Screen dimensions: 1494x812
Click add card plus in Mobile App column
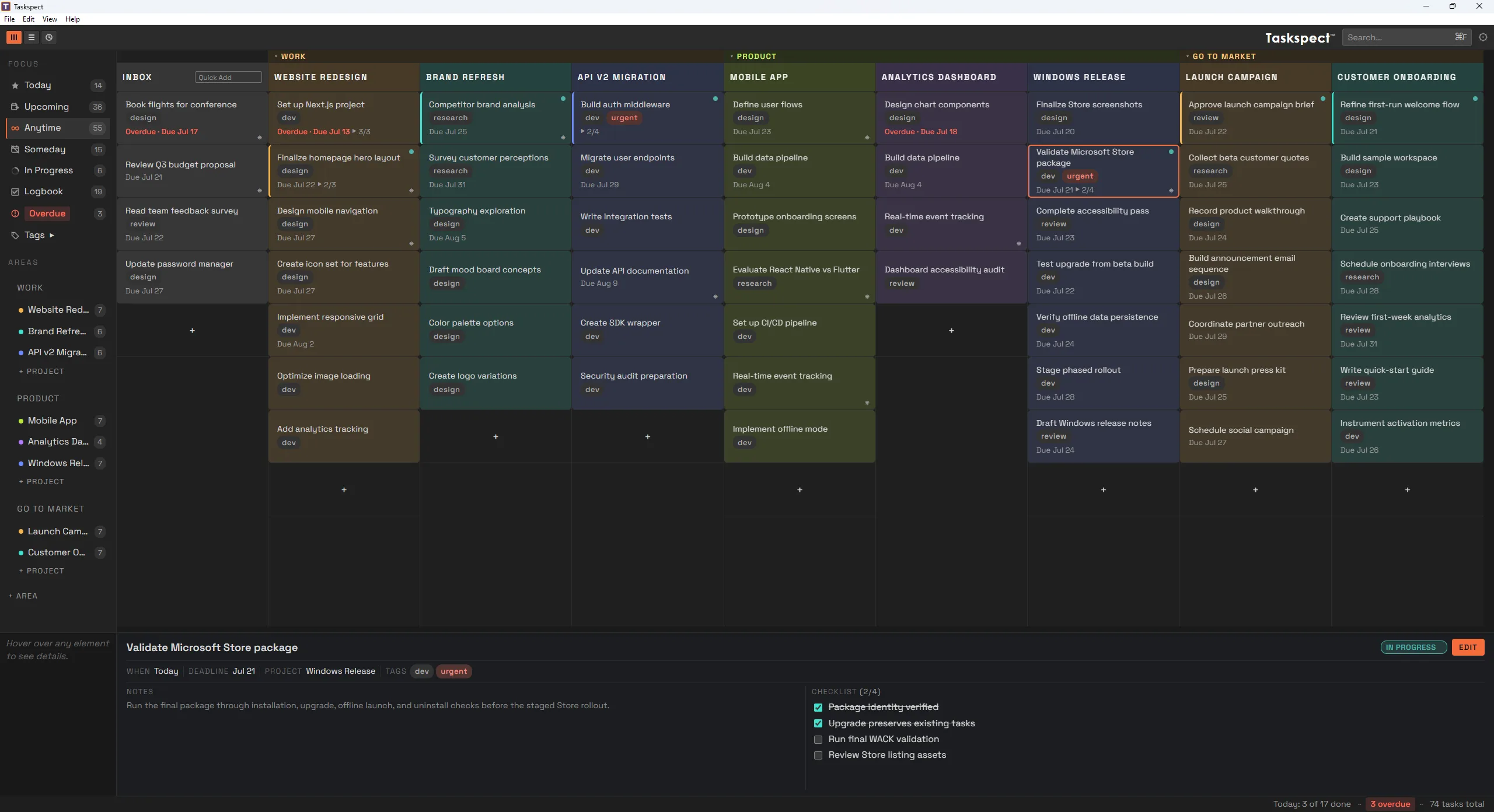[800, 490]
